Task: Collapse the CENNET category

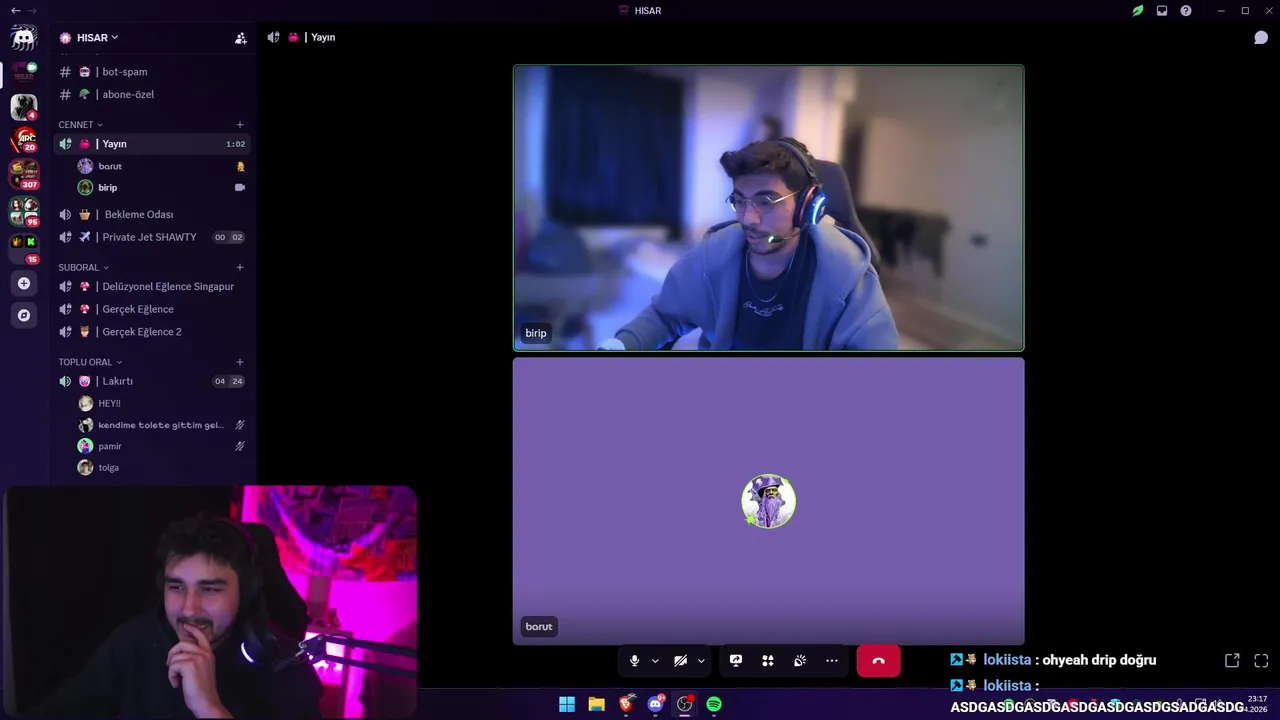Action: click(80, 125)
